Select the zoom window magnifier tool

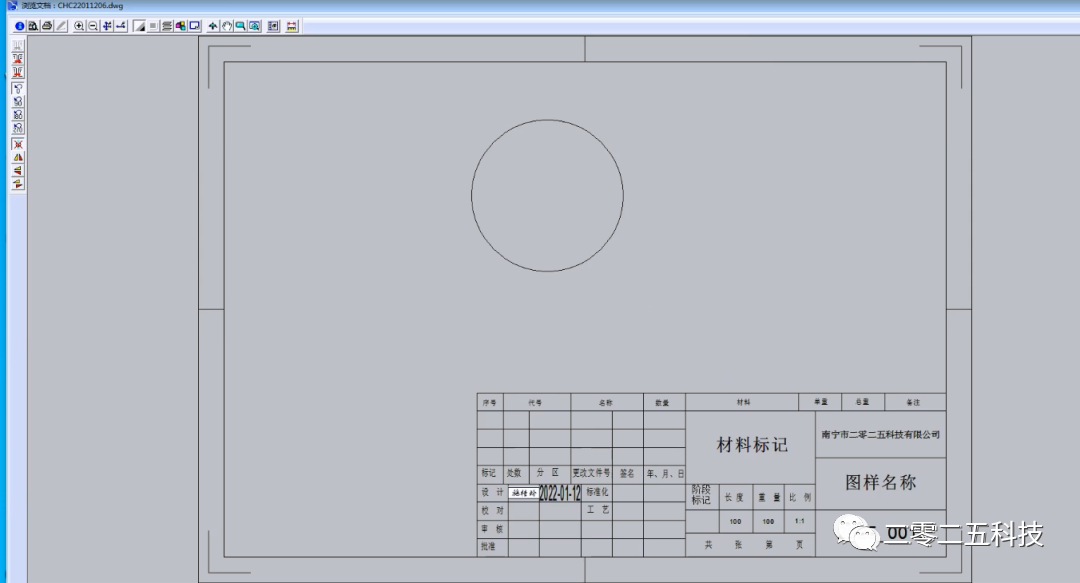pyautogui.click(x=241, y=26)
